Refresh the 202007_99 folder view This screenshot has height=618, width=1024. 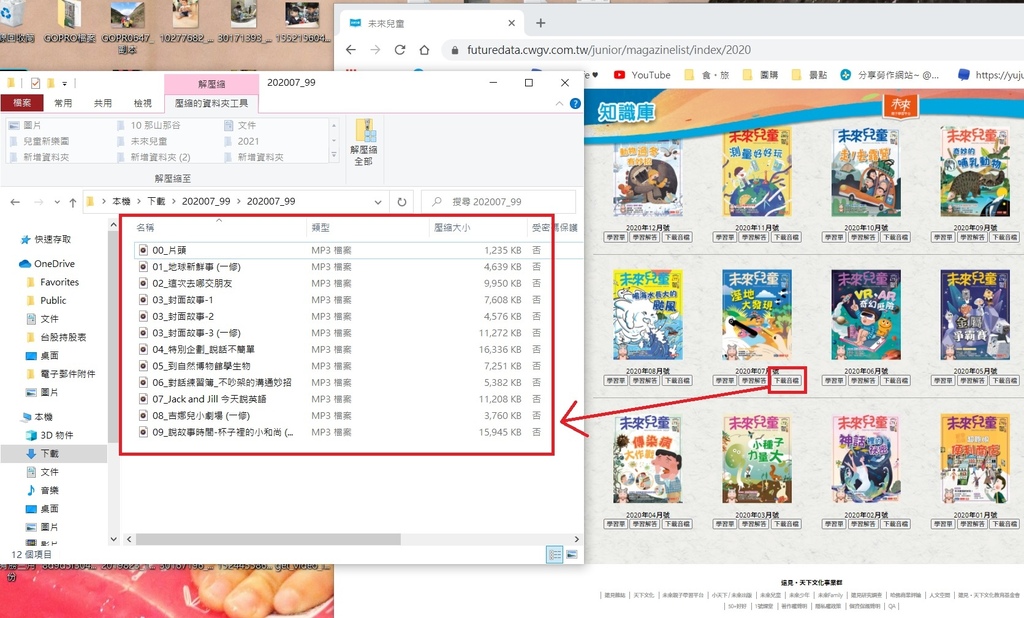click(402, 202)
